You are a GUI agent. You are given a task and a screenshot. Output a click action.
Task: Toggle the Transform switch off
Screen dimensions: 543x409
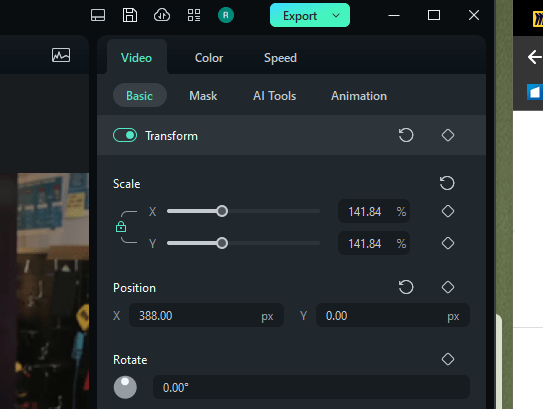tap(125, 135)
